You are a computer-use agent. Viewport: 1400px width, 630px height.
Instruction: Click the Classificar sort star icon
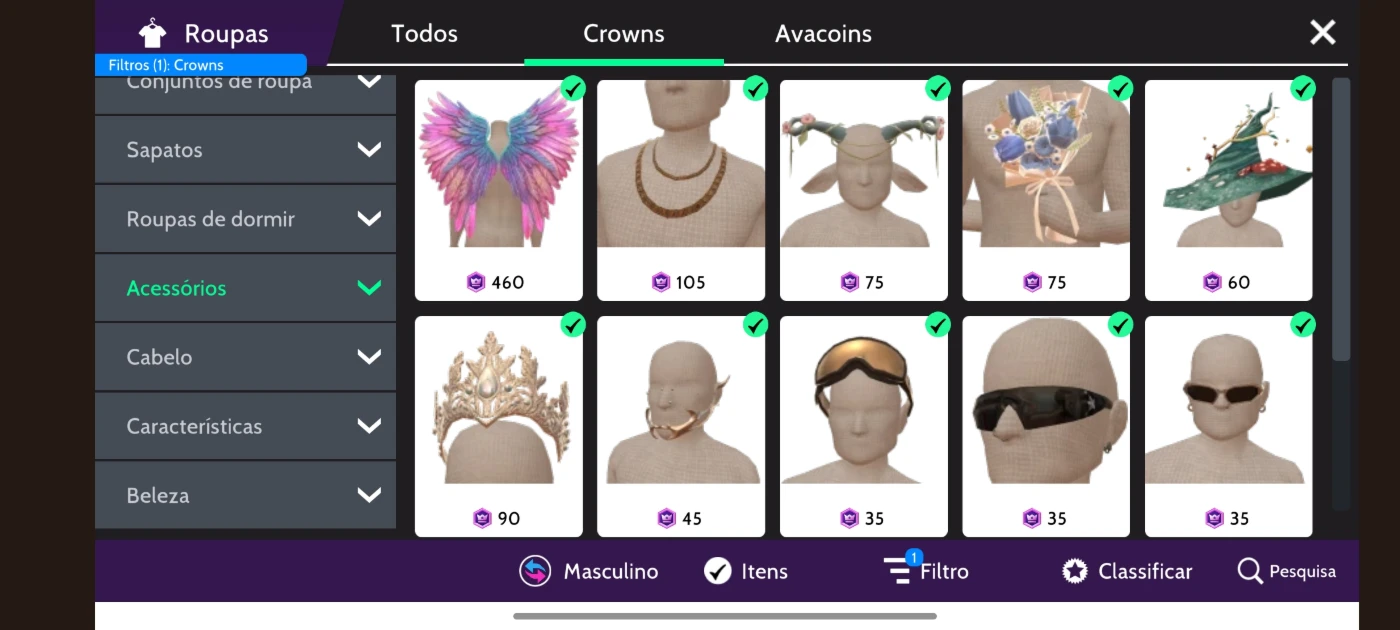point(1075,571)
